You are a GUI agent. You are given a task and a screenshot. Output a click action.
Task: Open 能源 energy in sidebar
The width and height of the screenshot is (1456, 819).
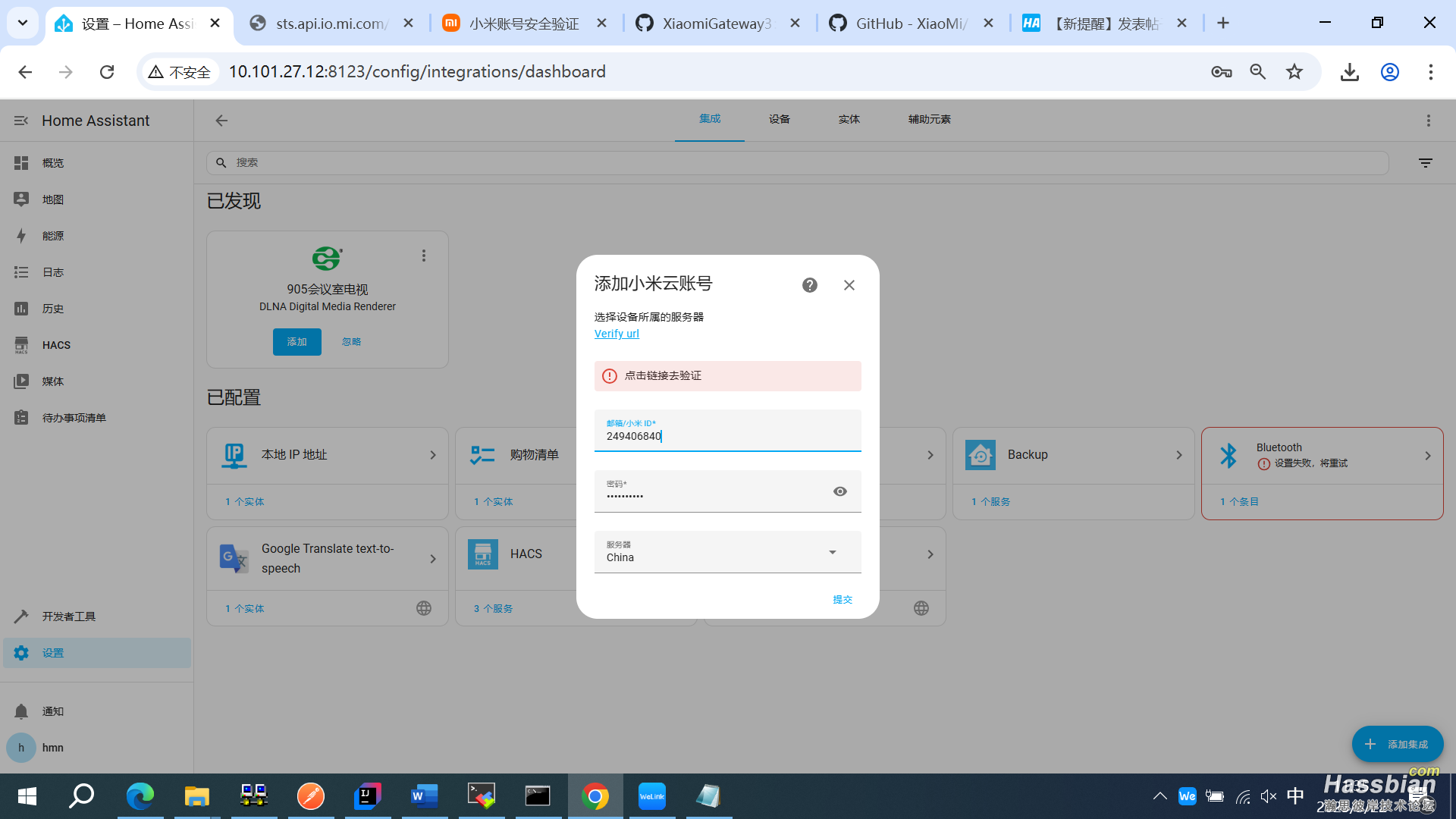(97, 236)
